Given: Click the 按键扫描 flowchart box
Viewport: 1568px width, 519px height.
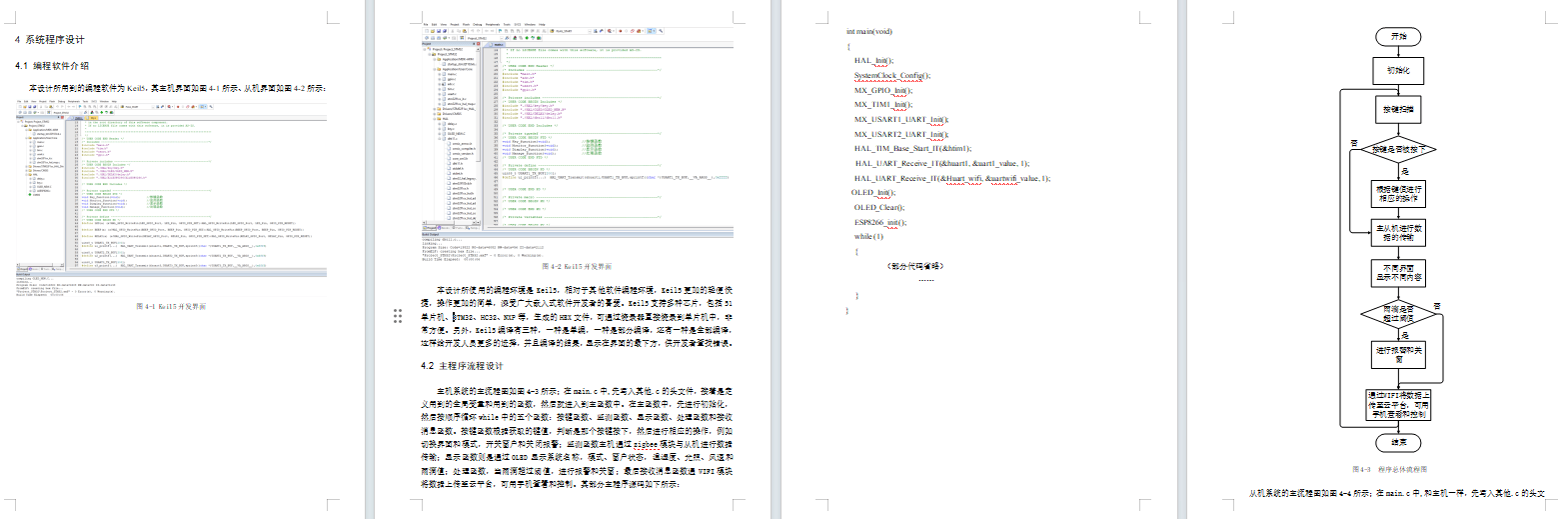Looking at the screenshot, I should tap(1398, 109).
